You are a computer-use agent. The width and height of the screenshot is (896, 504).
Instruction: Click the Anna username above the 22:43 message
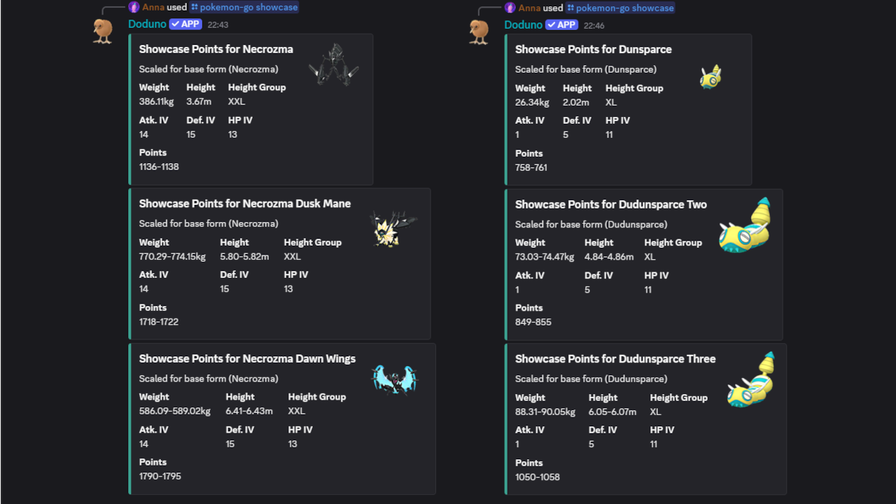click(x=153, y=7)
